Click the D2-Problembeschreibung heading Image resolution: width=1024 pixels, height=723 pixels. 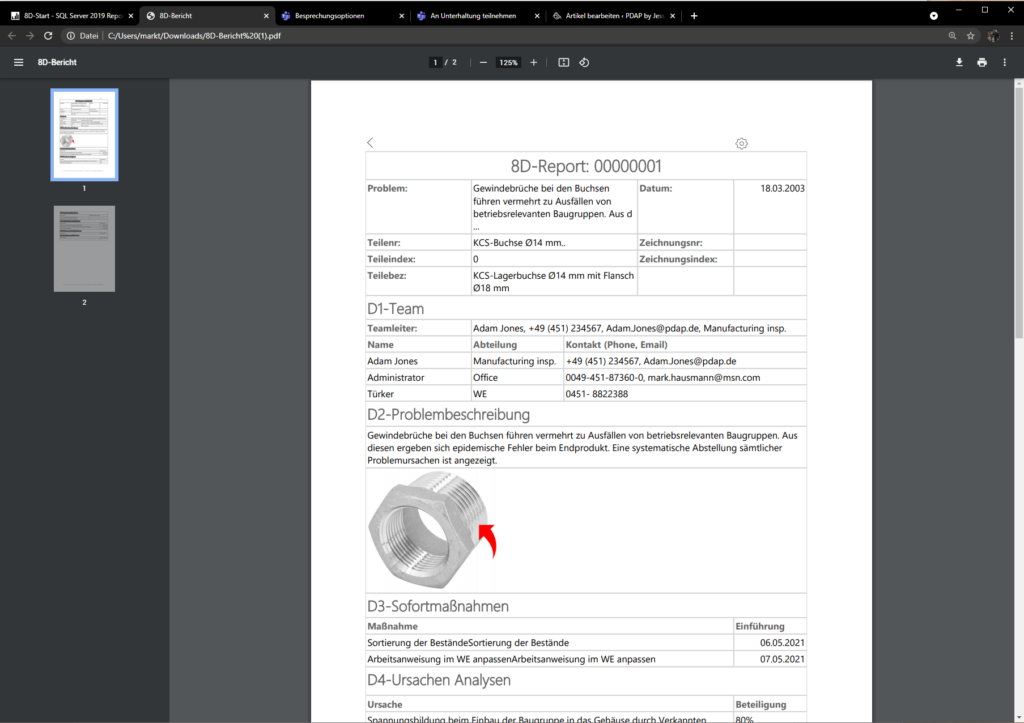coord(448,415)
